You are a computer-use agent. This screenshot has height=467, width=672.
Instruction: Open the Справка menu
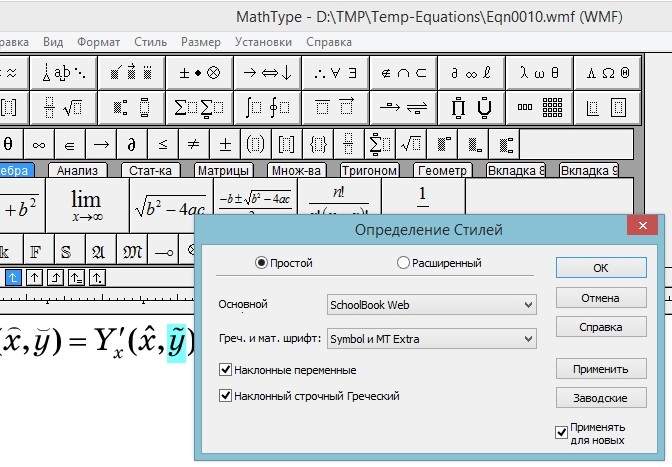329,42
